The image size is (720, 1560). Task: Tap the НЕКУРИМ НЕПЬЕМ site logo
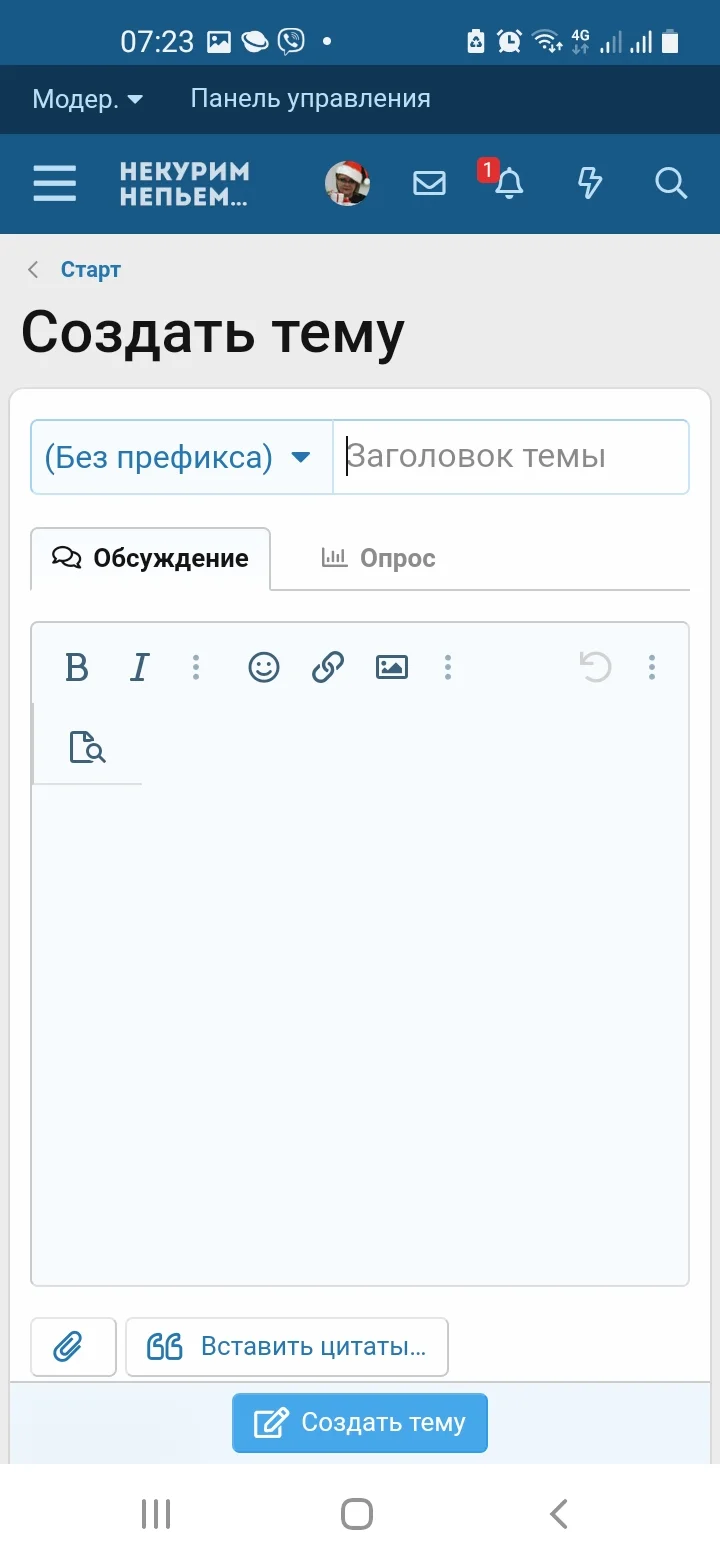tap(185, 183)
